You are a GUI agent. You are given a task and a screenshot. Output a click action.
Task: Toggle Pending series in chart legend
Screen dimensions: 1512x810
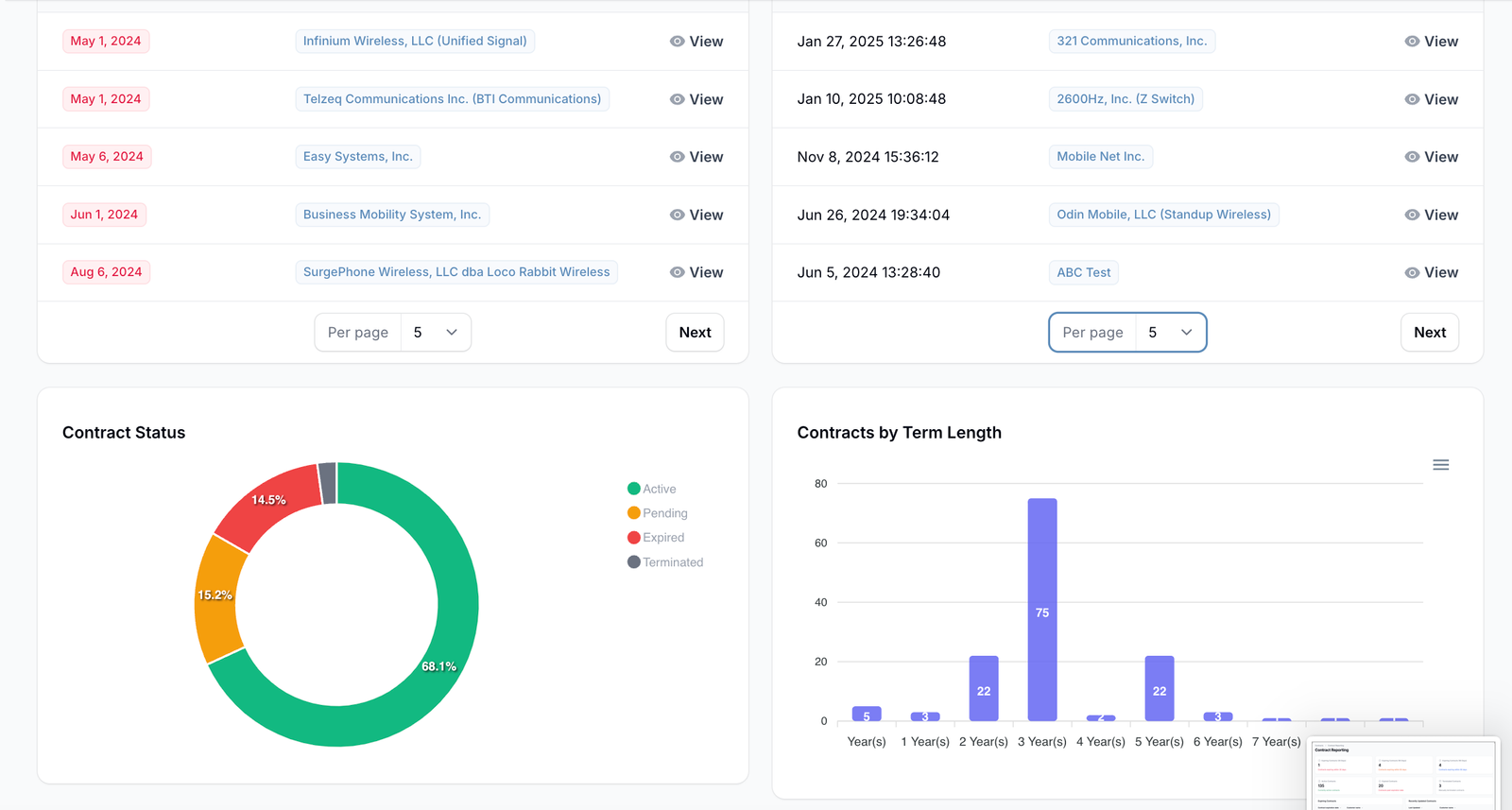click(664, 513)
